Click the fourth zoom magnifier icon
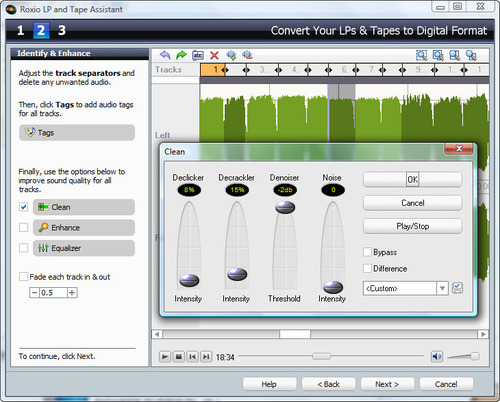 [471, 55]
